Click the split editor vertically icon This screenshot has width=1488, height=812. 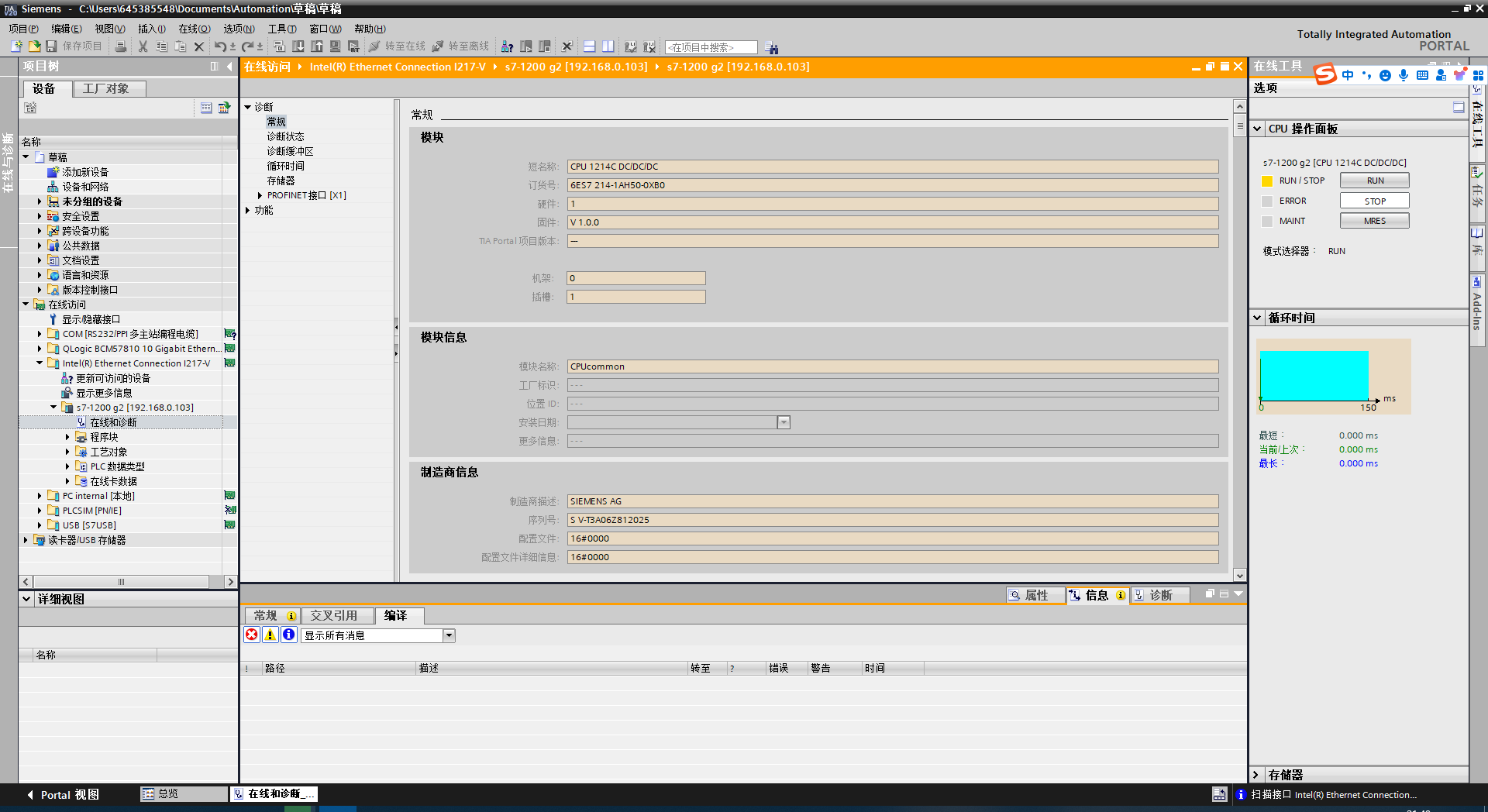[x=608, y=46]
